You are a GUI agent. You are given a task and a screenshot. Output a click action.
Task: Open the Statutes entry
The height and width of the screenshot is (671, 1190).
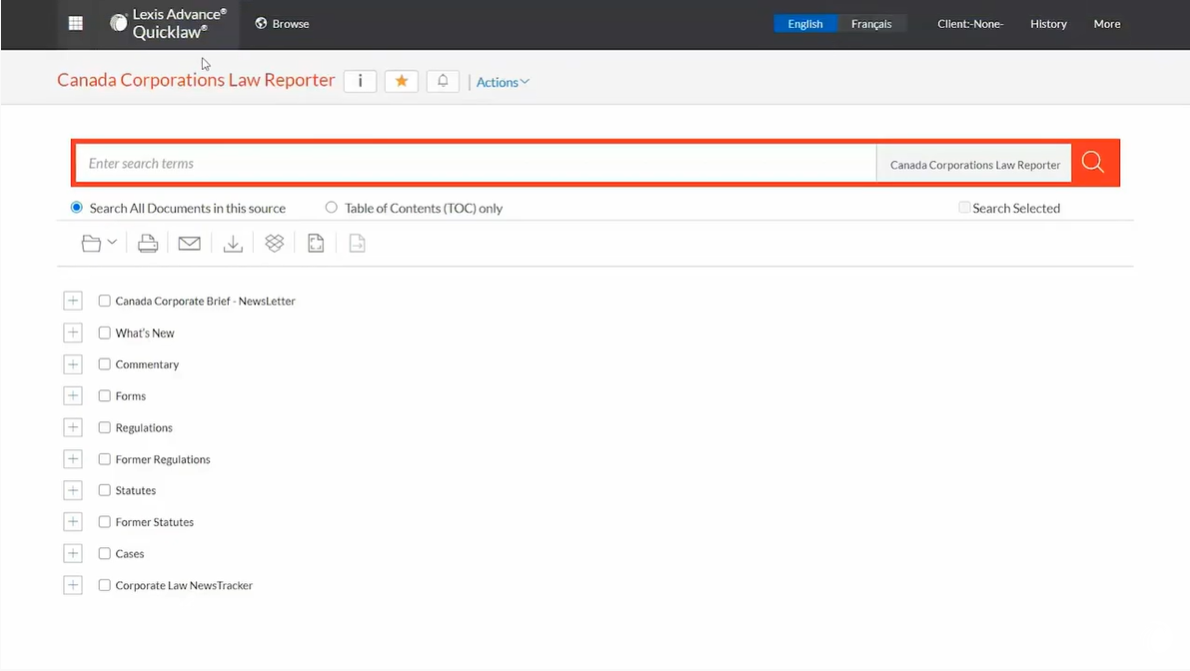pos(136,490)
